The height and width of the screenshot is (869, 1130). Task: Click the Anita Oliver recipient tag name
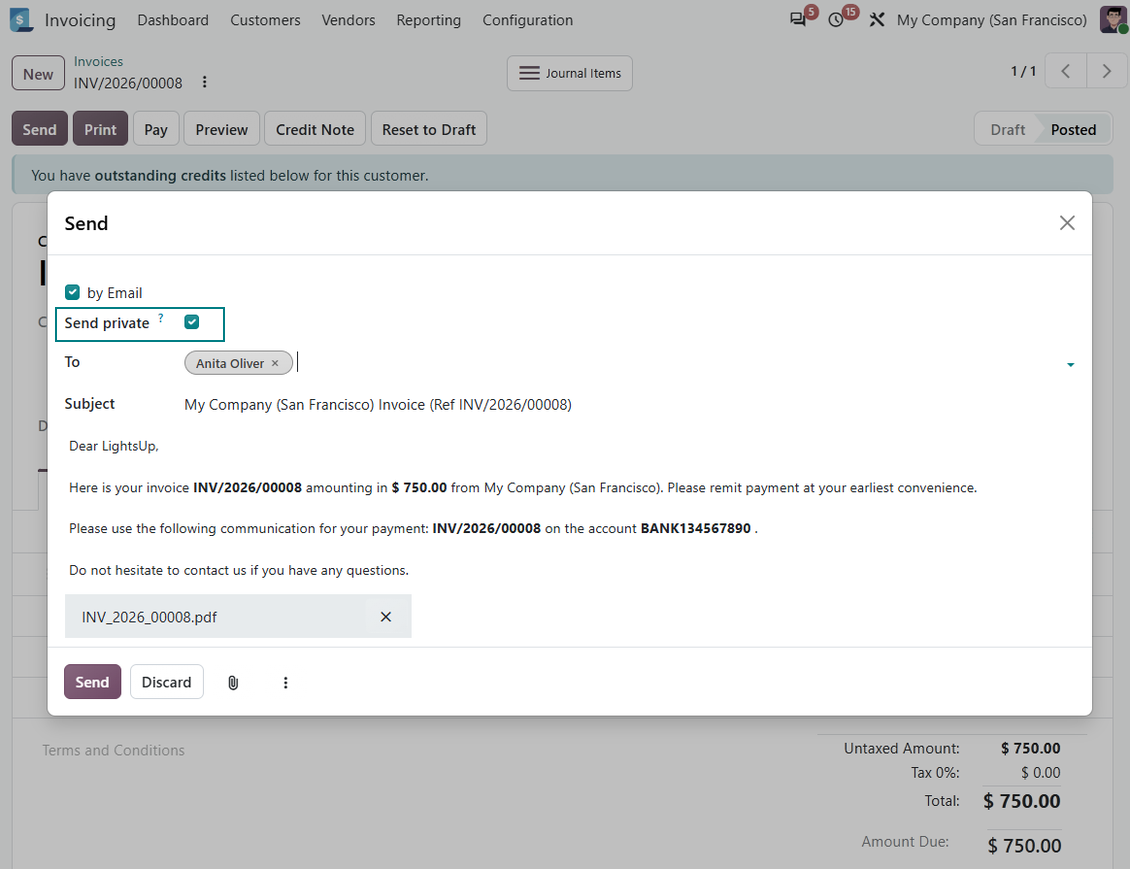click(230, 363)
